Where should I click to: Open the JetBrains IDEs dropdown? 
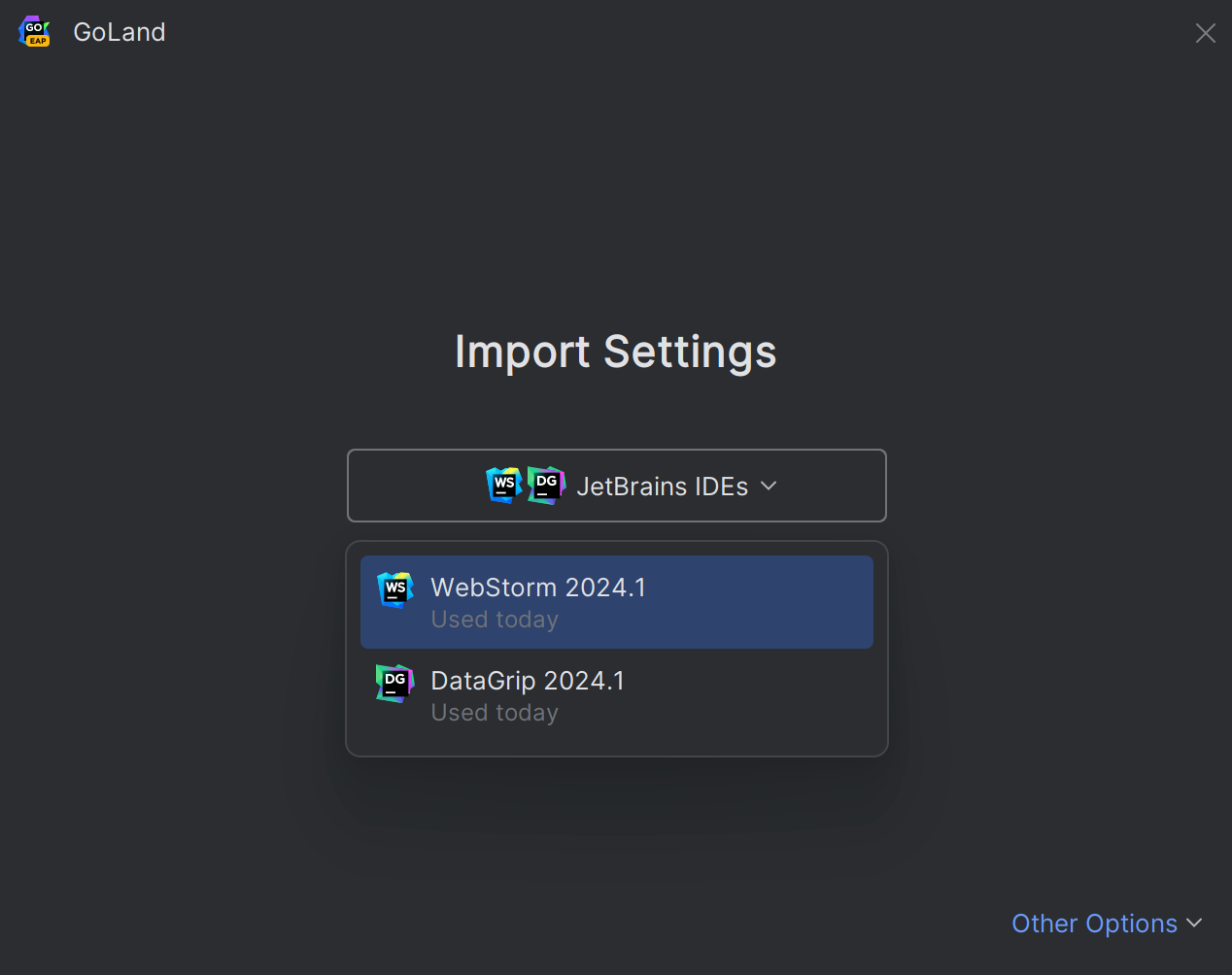pyautogui.click(x=616, y=486)
